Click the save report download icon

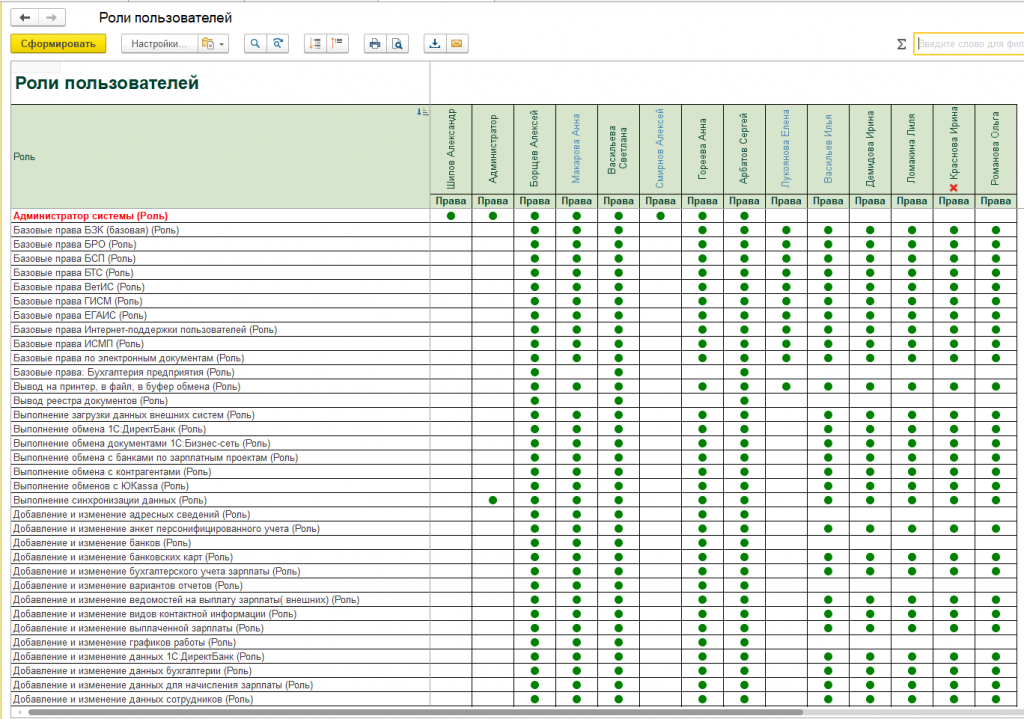coord(434,44)
